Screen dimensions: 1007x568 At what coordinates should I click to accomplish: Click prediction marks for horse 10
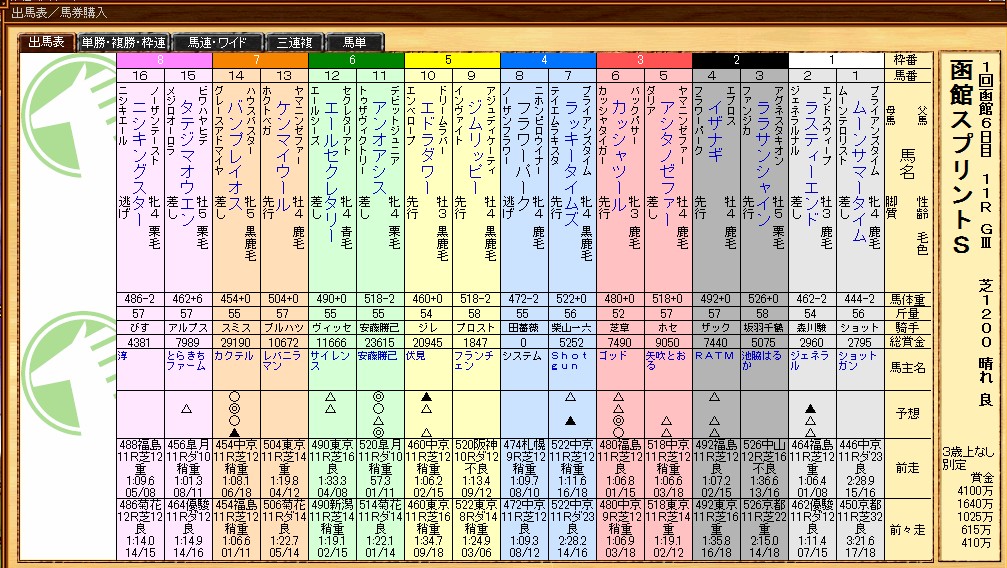point(426,414)
